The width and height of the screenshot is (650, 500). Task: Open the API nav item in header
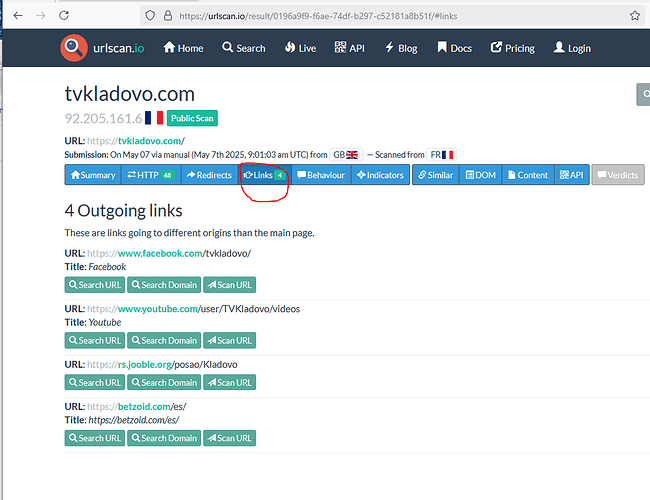coord(349,48)
